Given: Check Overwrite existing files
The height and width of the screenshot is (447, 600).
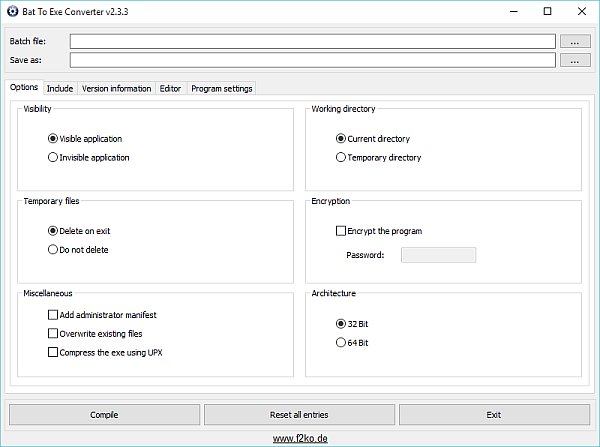Looking at the screenshot, I should pyautogui.click(x=54, y=333).
